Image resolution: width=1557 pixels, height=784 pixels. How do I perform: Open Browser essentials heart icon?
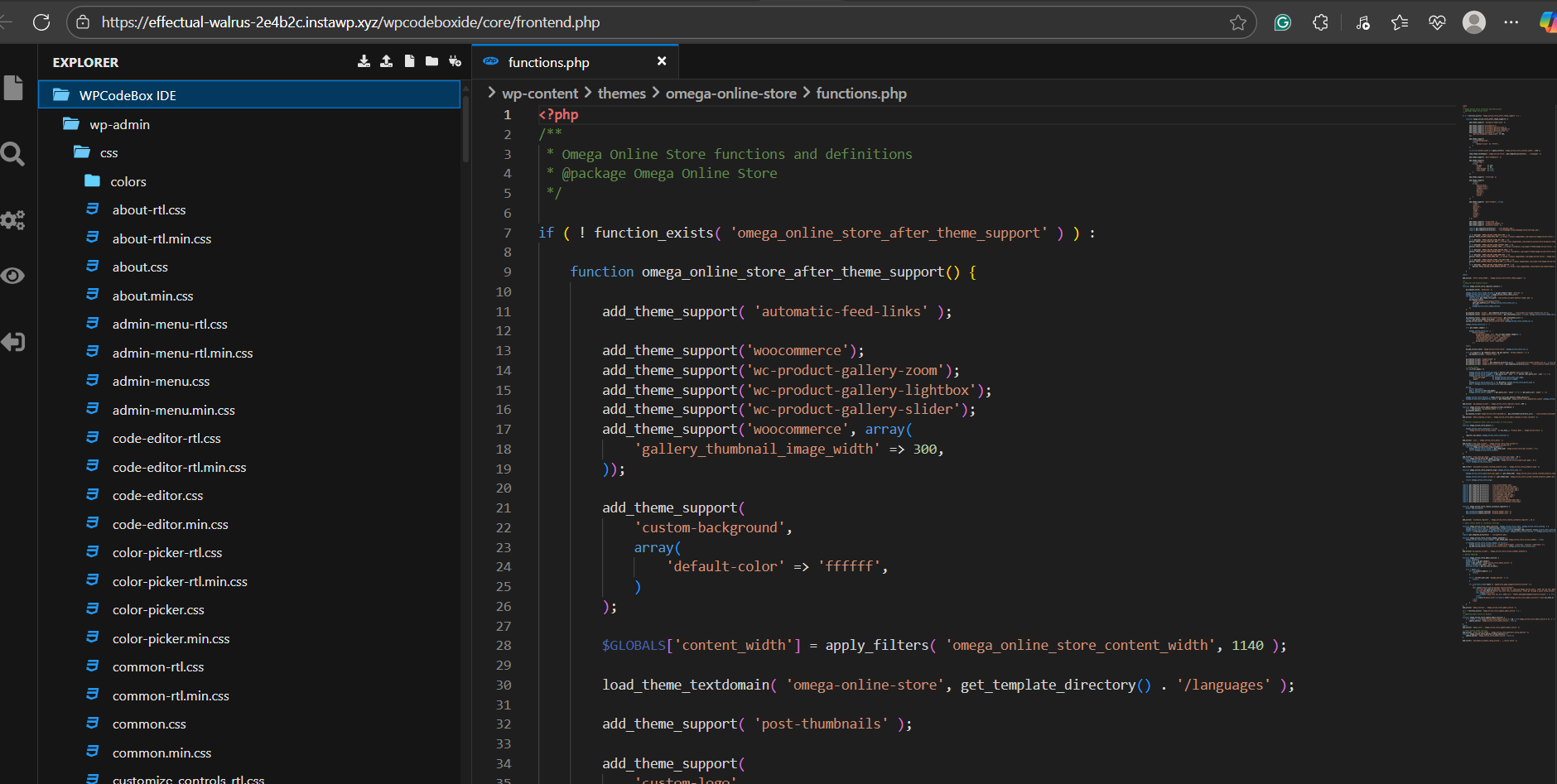pyautogui.click(x=1437, y=22)
